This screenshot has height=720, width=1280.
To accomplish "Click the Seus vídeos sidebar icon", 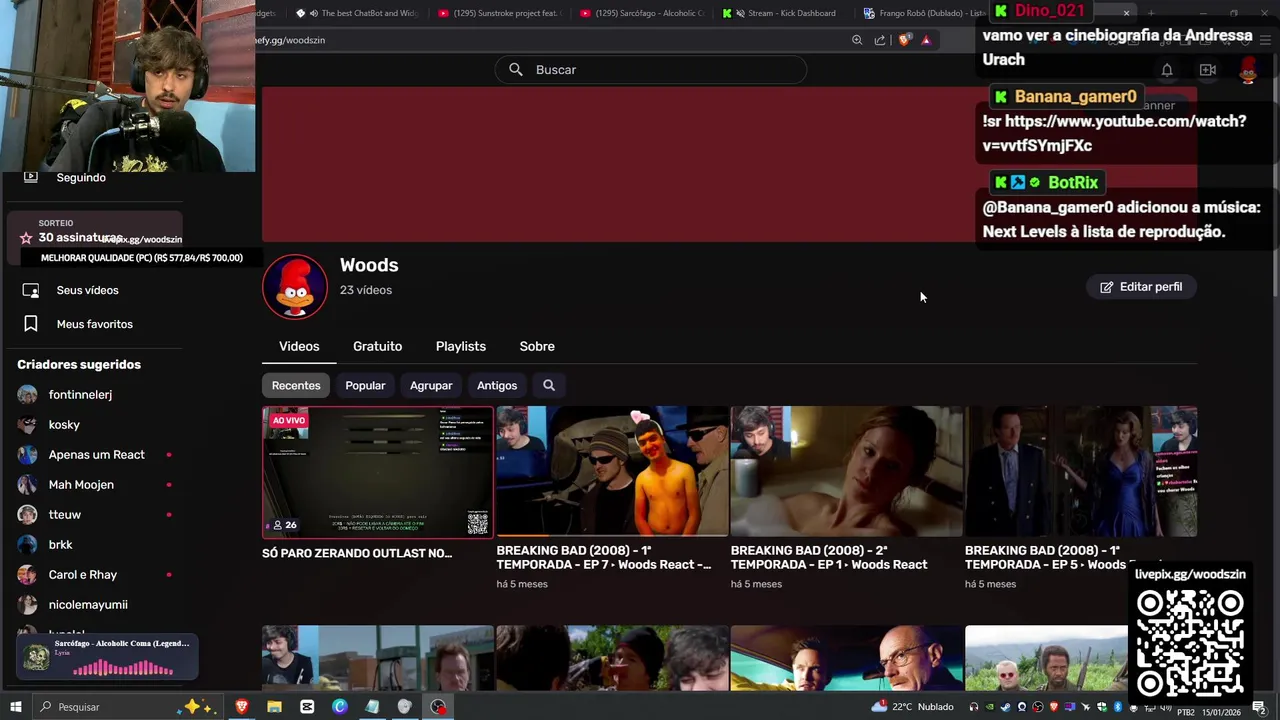I will tap(31, 290).
